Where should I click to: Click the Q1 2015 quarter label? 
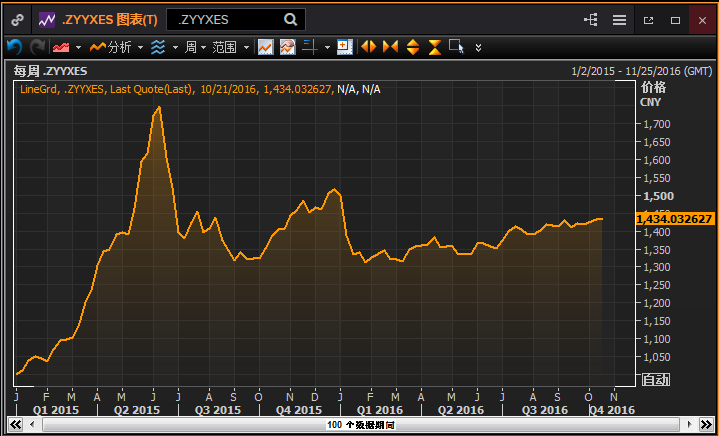pos(55,410)
